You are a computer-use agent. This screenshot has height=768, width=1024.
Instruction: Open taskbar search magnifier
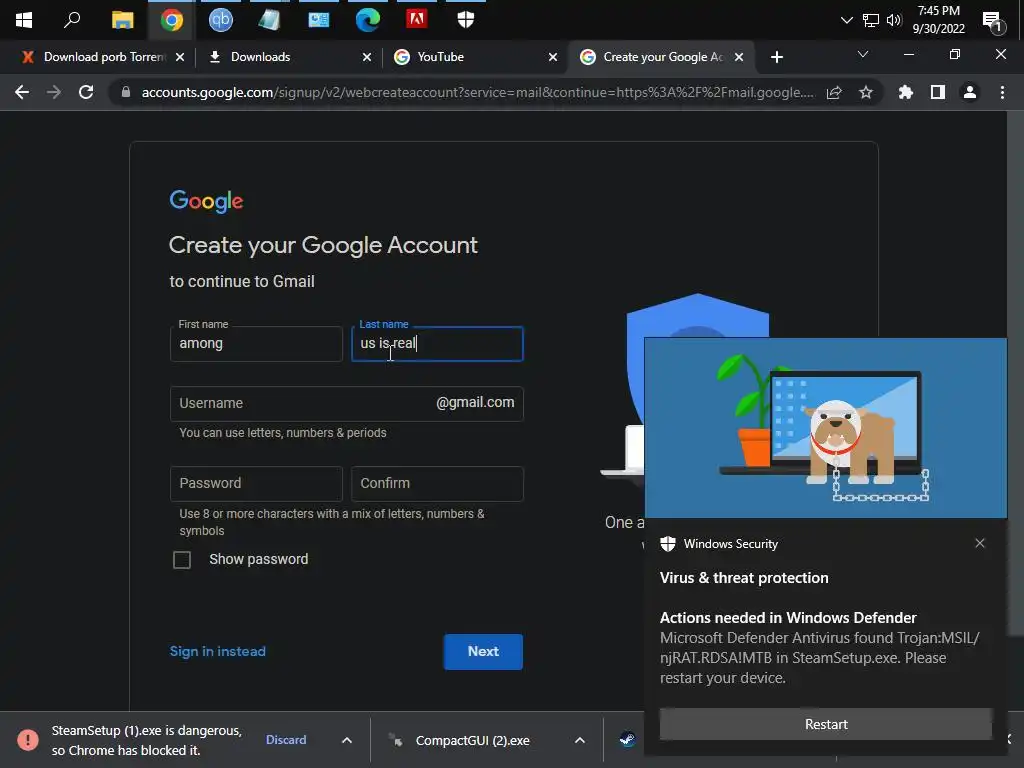pyautogui.click(x=72, y=20)
